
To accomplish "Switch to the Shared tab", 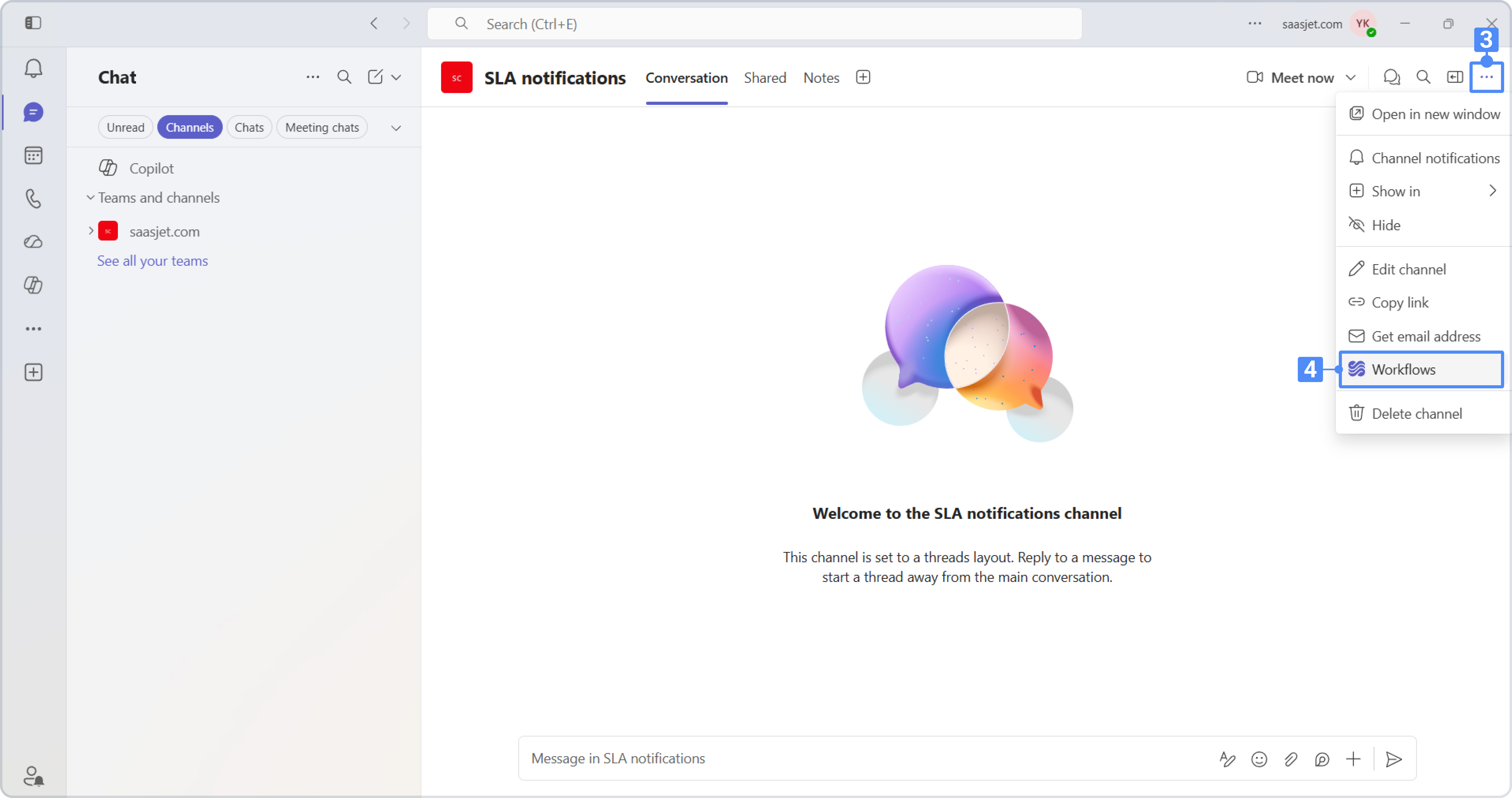I will click(x=765, y=78).
